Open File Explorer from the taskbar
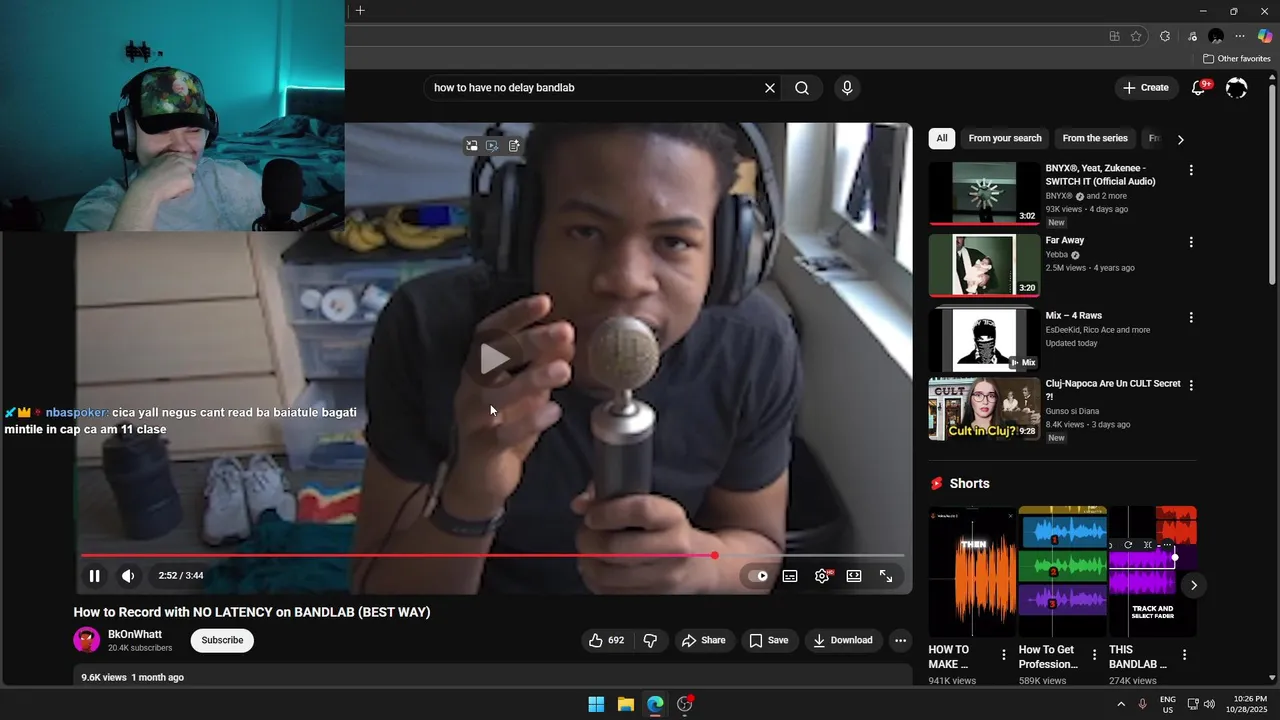 pos(625,704)
